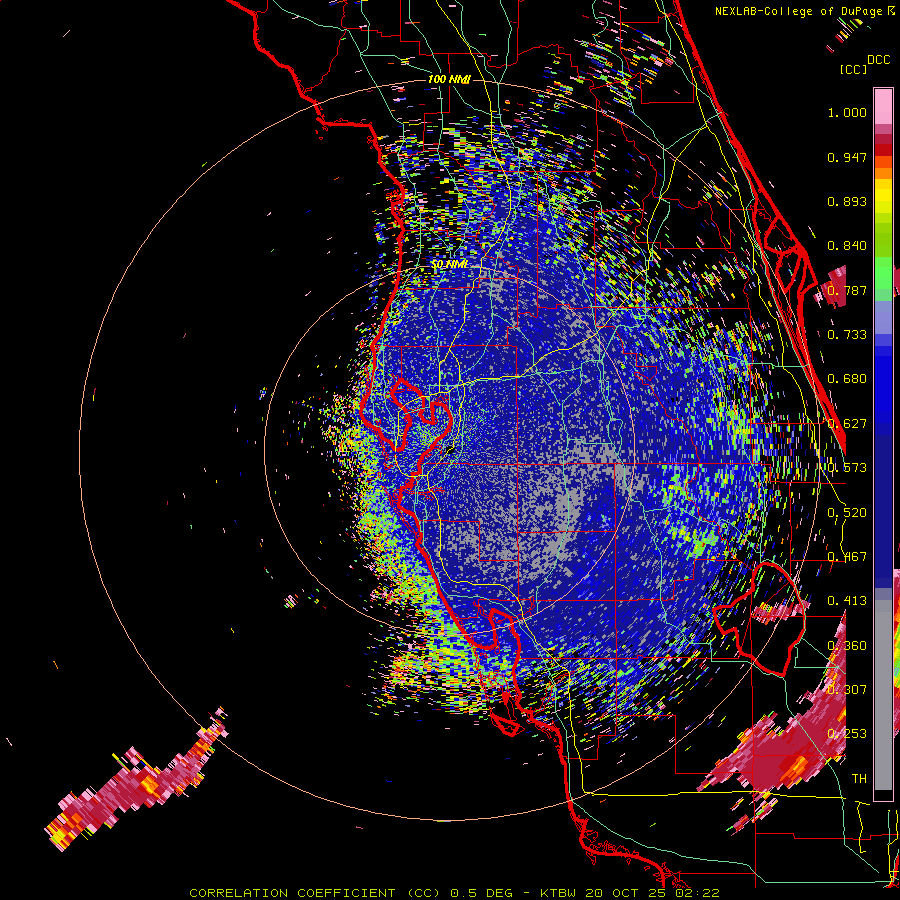Select the green swatch beside 0.840
The height and width of the screenshot is (900, 900).
883,246
